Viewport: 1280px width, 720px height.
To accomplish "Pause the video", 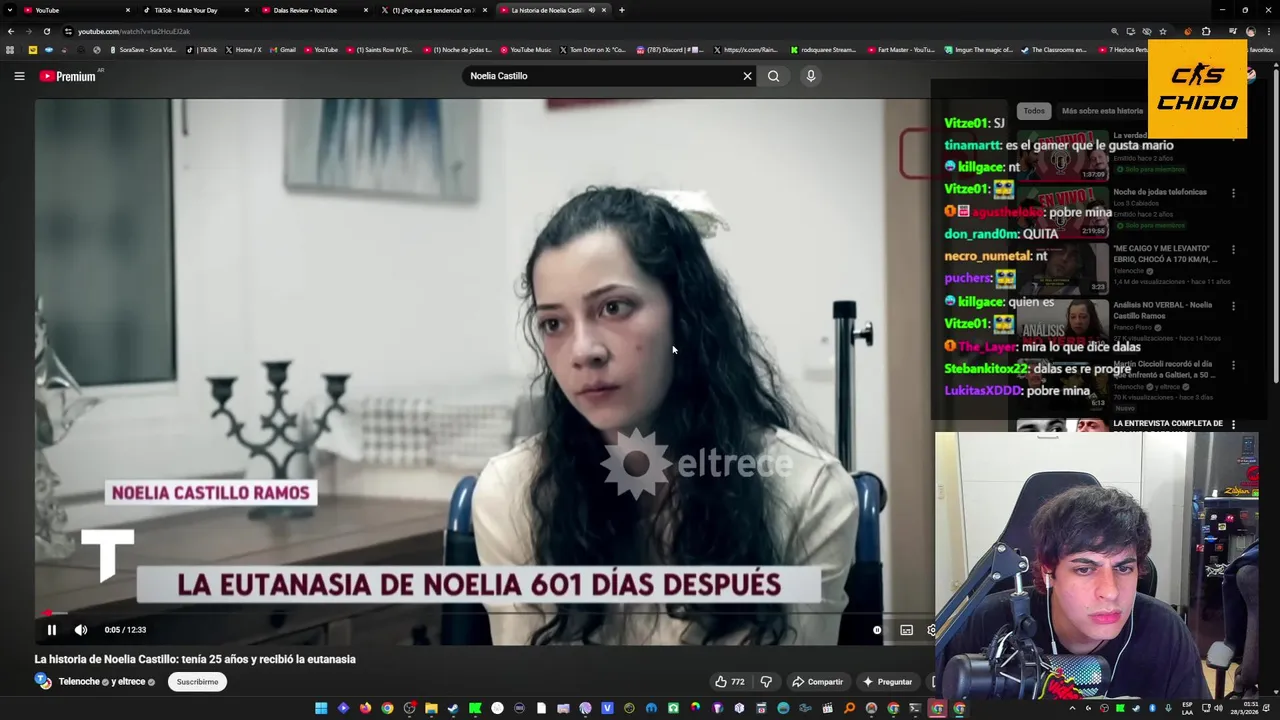I will click(x=52, y=630).
